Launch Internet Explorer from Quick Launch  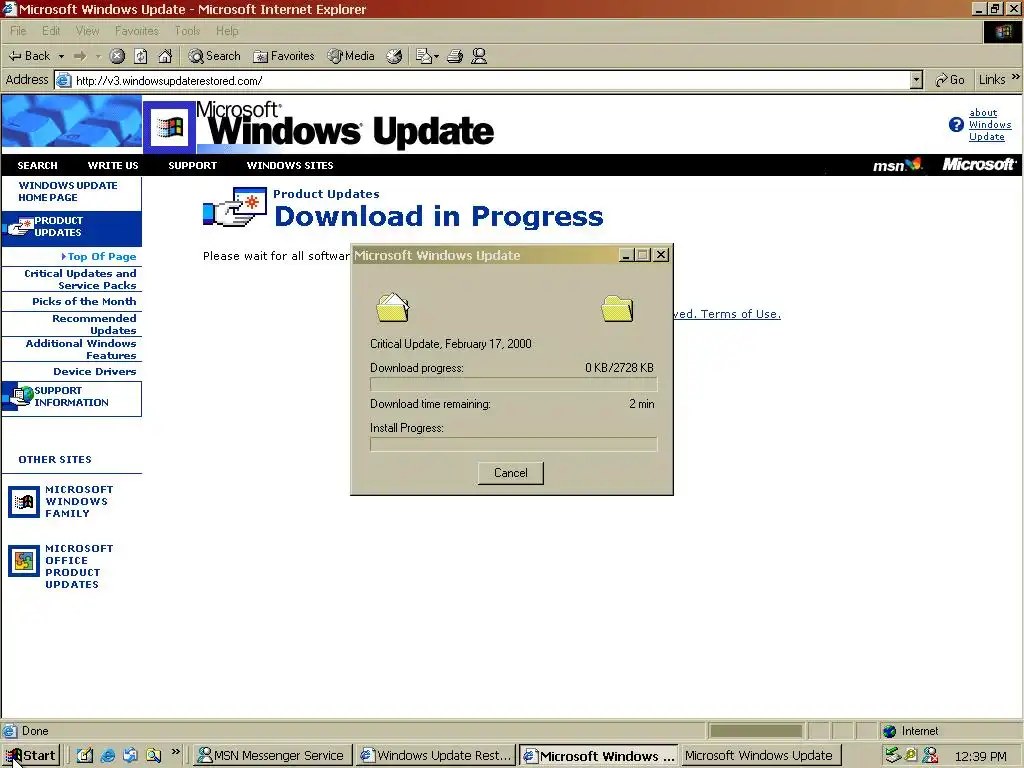coord(108,756)
